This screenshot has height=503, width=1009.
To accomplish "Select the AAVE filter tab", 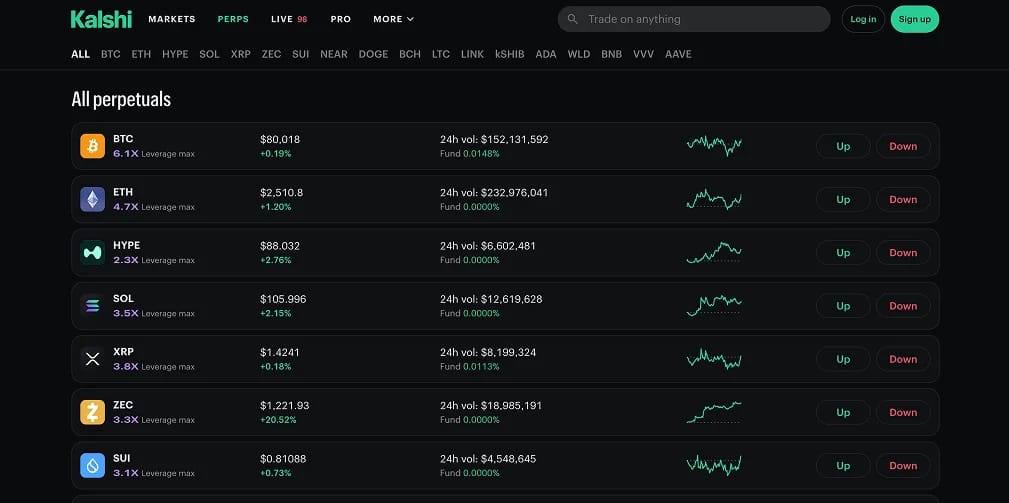I will (678, 54).
